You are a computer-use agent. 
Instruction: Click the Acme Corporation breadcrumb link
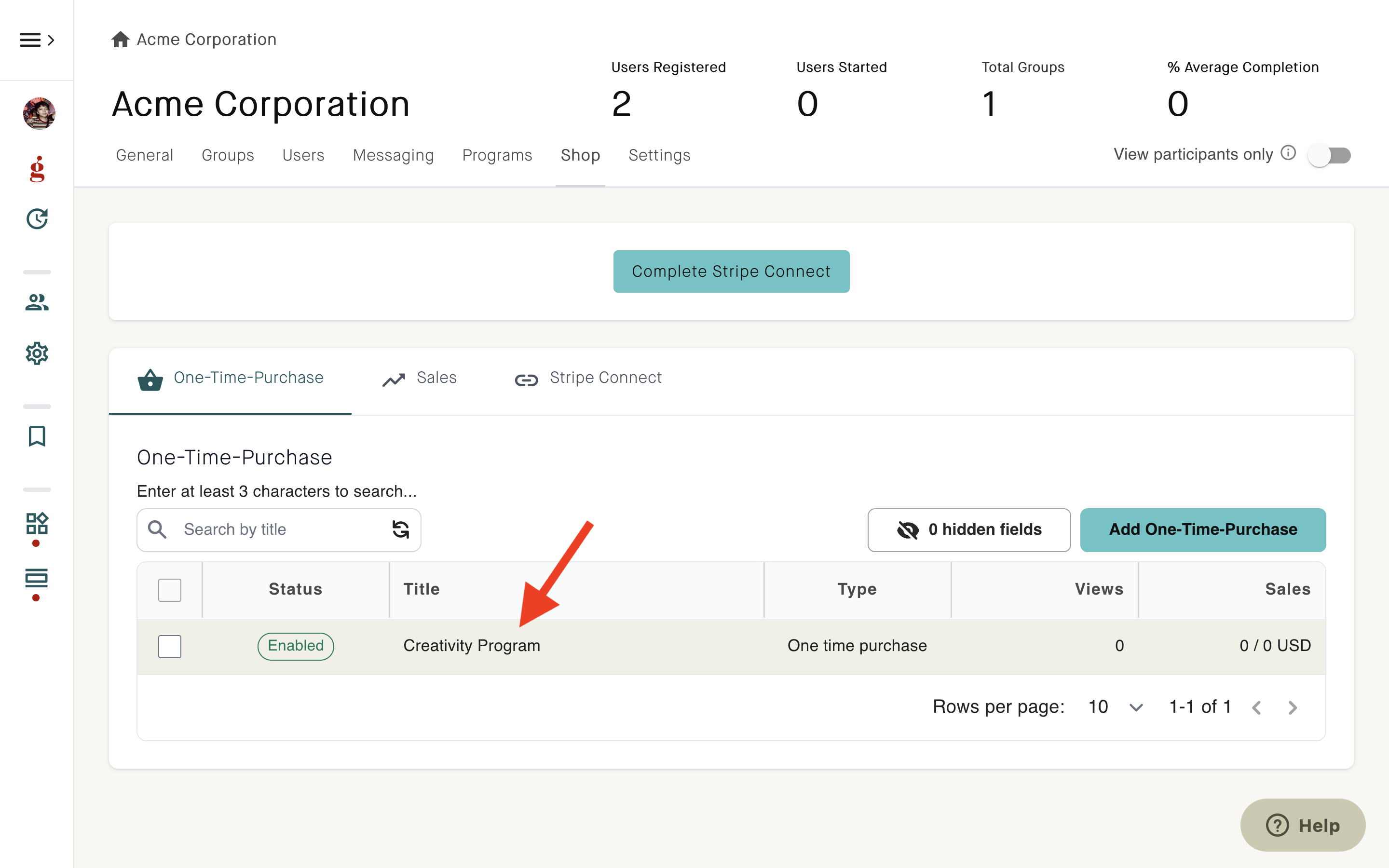206,39
